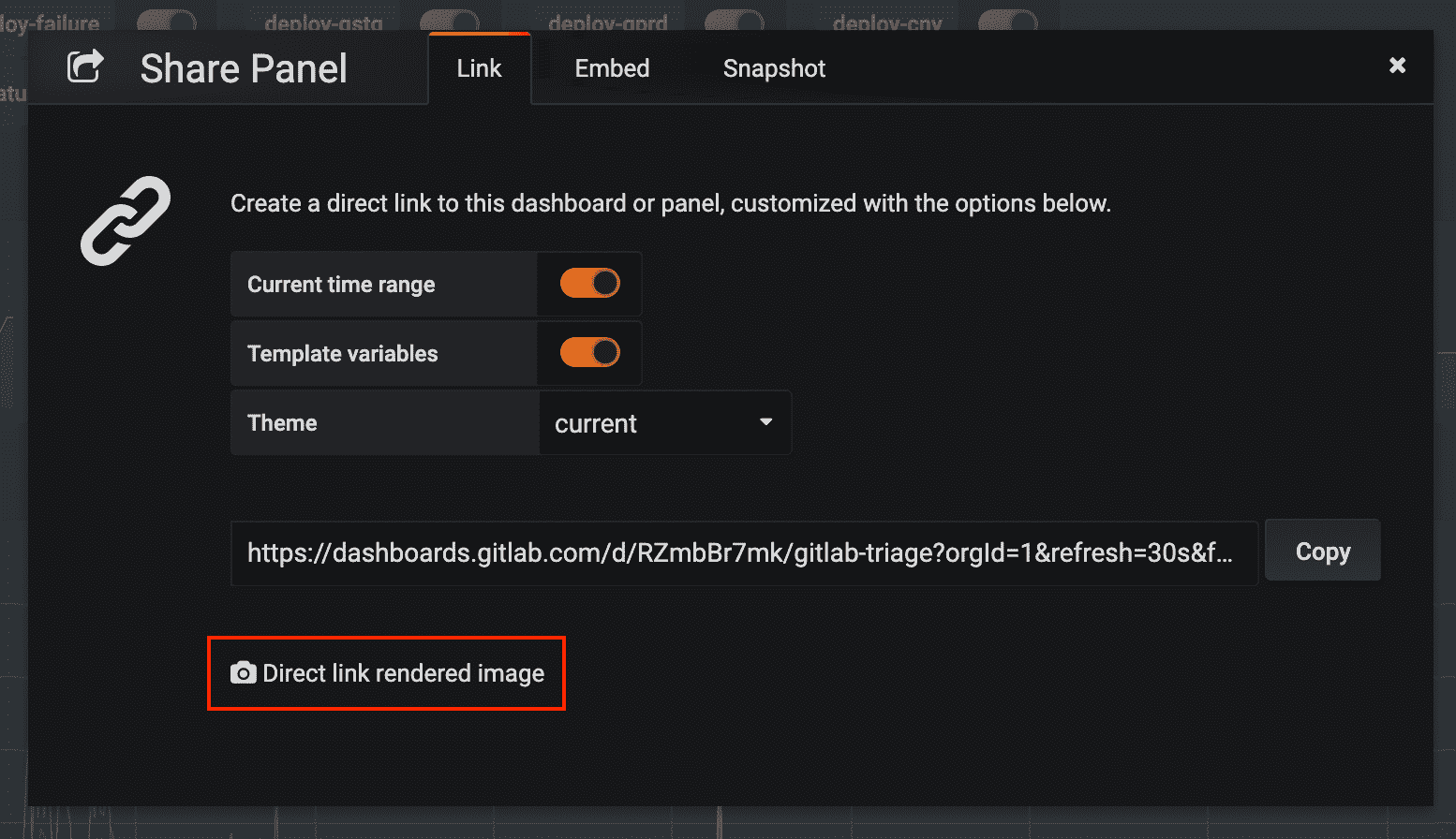Viewport: 1456px width, 839px height.
Task: Copy the dashboard share link
Action: coord(1322,551)
